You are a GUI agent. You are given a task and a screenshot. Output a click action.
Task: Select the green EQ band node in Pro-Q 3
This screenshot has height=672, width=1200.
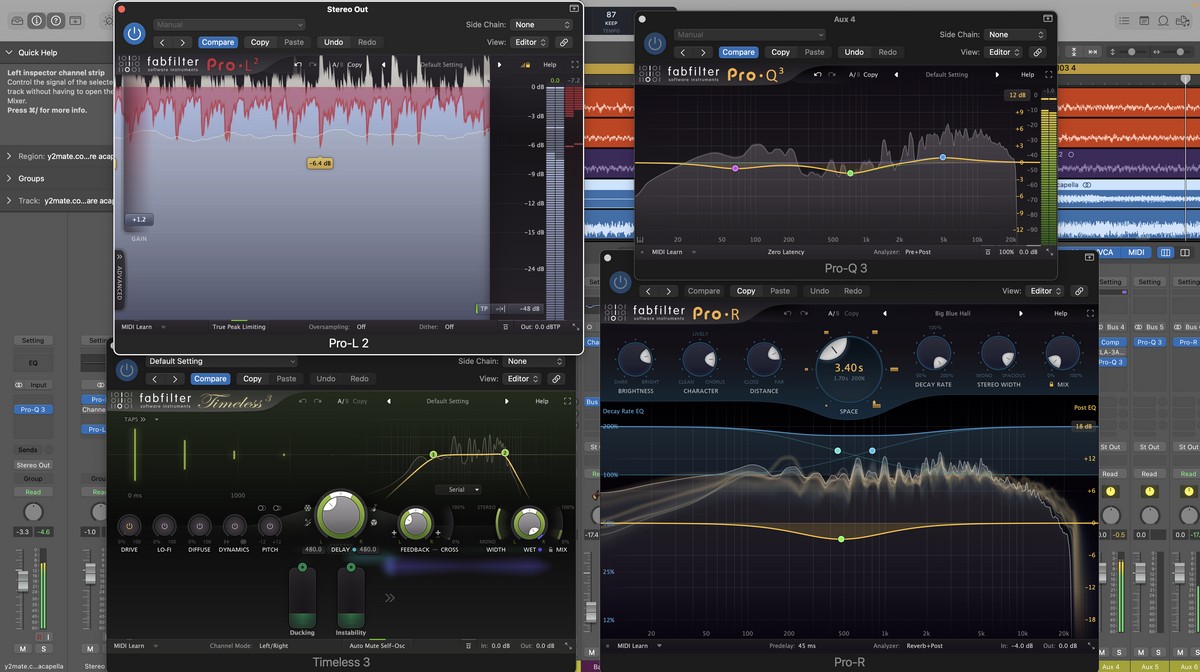click(x=850, y=173)
